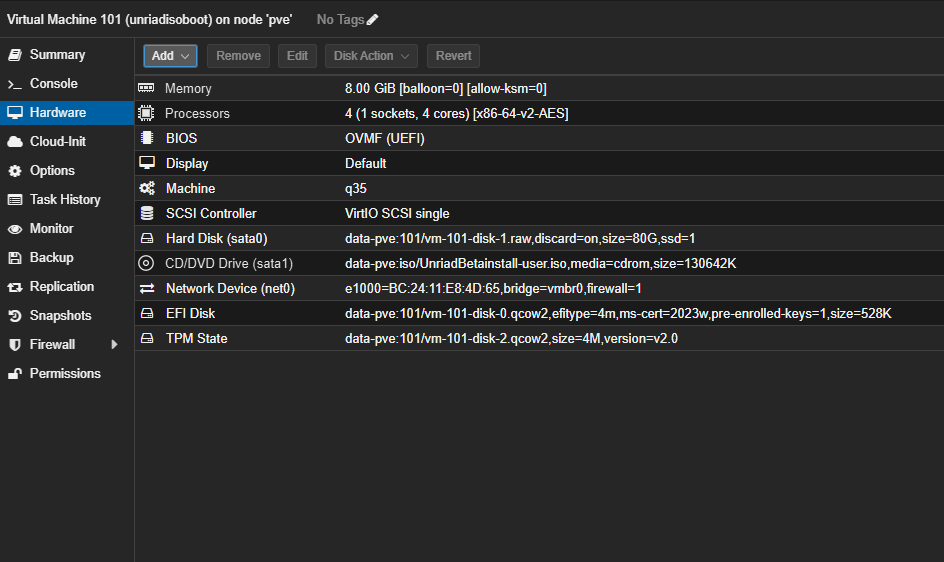Select the 'TPM State' row label
This screenshot has height=562, width=944.
click(197, 339)
